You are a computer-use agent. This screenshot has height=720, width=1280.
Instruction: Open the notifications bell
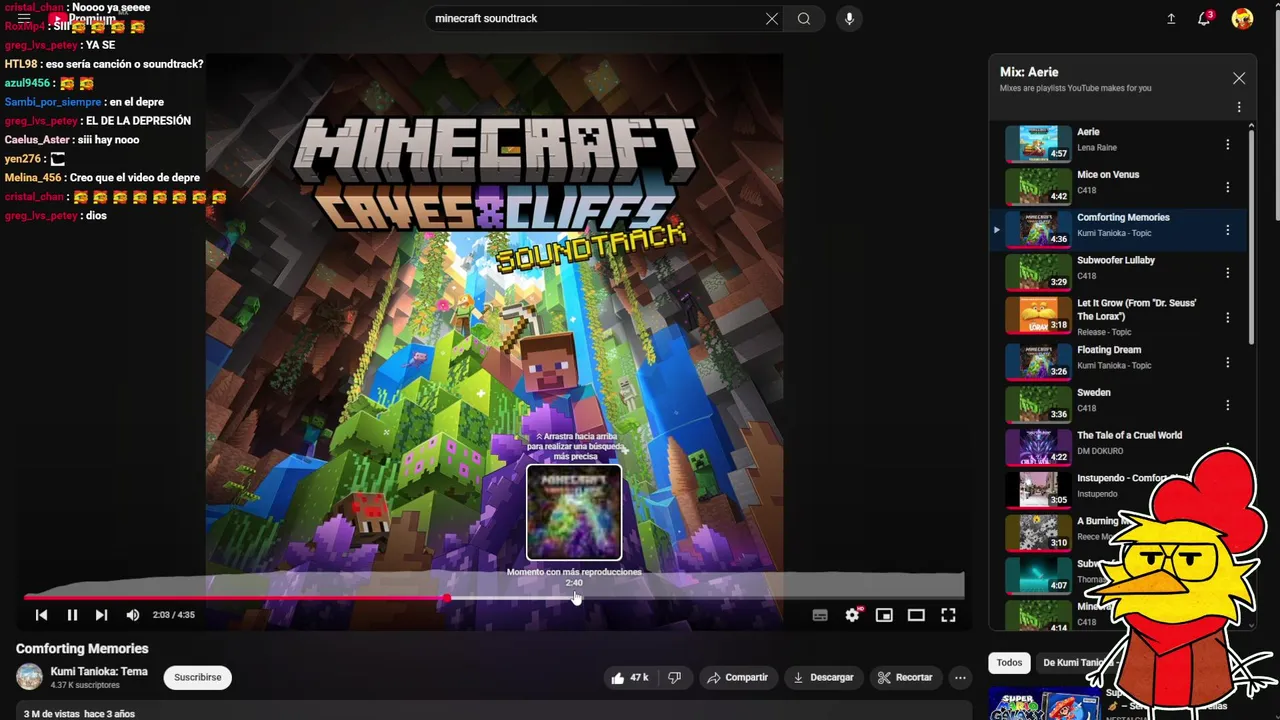[1205, 19]
